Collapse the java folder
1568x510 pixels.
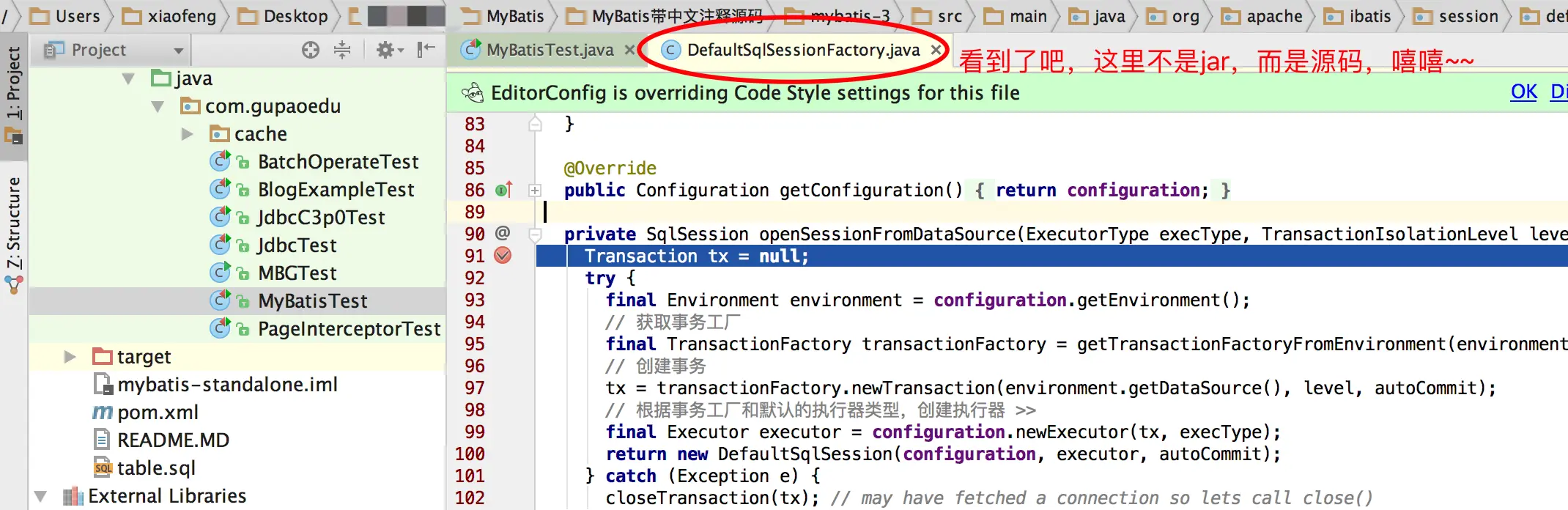point(128,78)
